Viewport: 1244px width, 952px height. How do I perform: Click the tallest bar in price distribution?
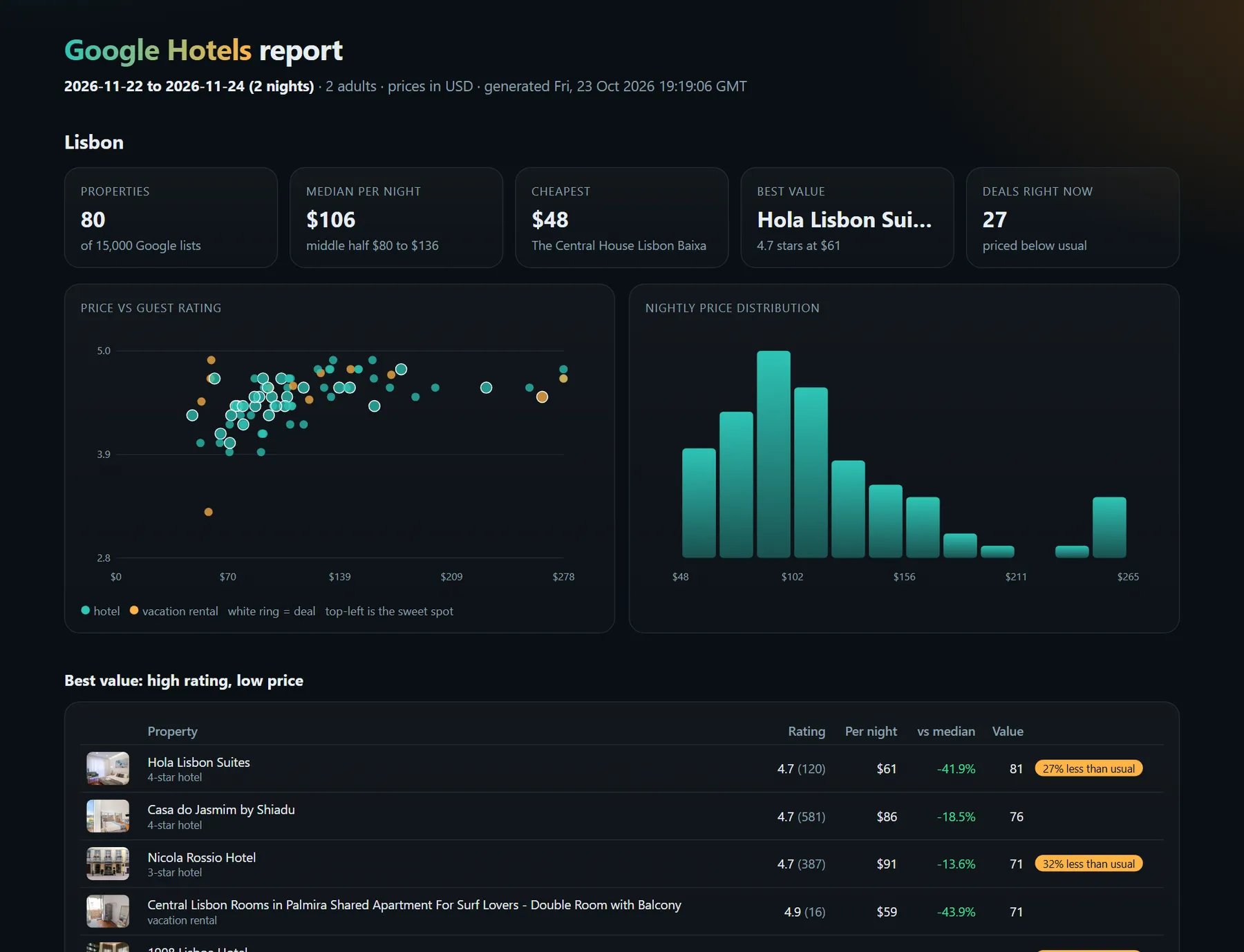(x=773, y=454)
